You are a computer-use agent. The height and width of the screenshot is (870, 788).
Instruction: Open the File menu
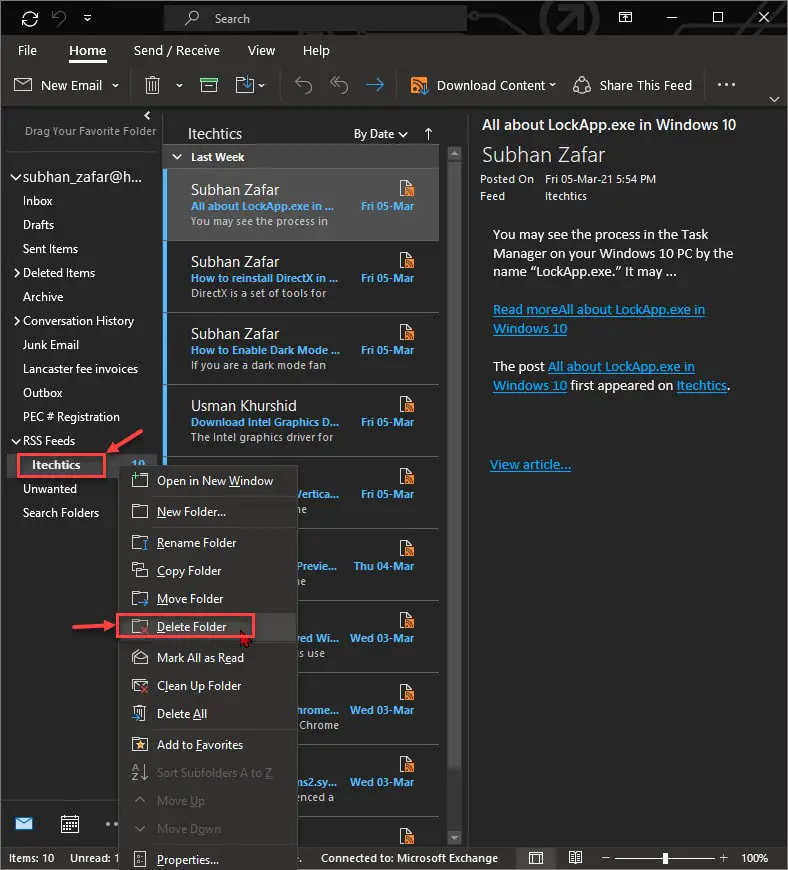click(x=27, y=50)
